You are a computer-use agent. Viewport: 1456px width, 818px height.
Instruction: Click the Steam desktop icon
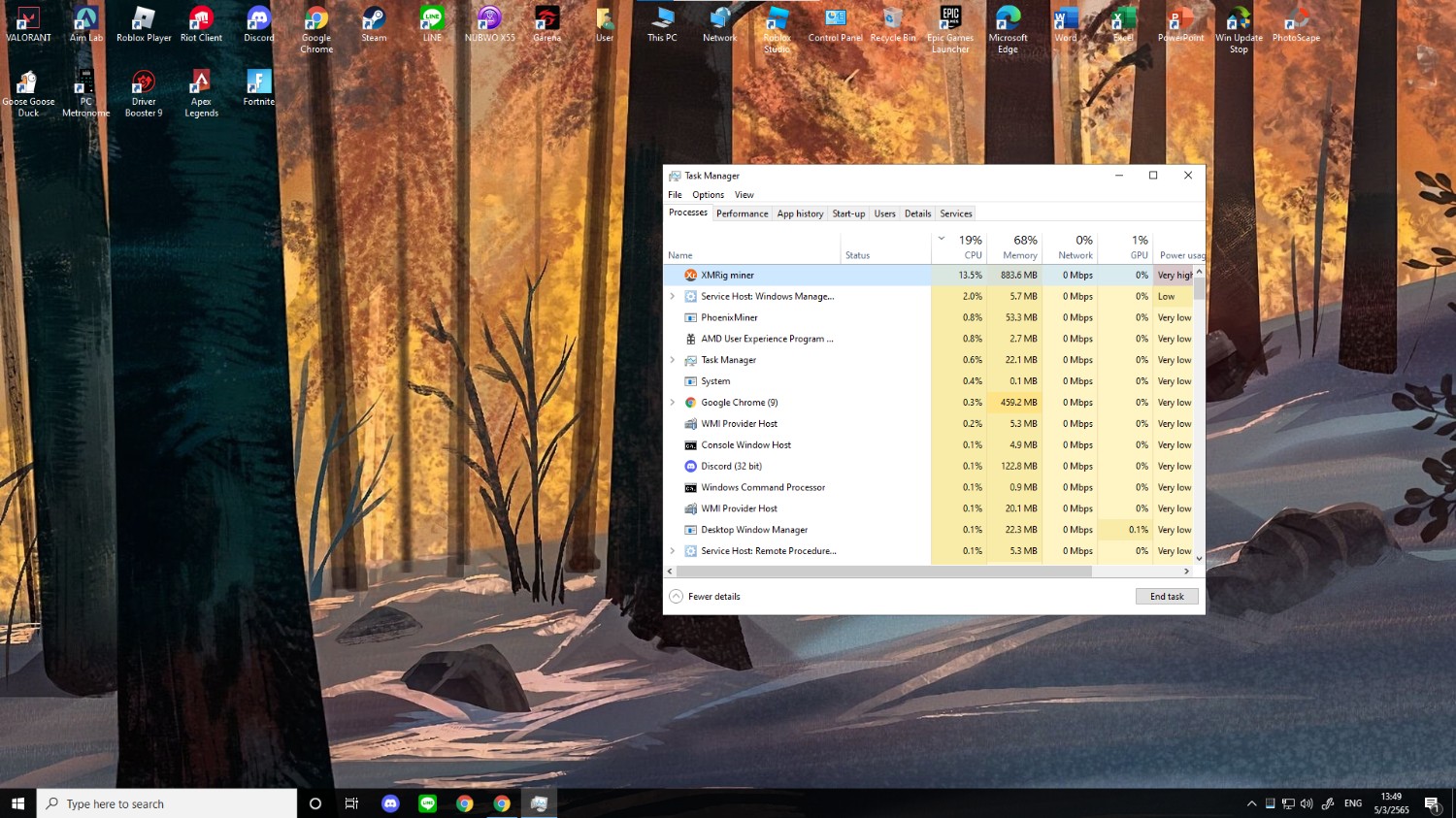pos(374,25)
